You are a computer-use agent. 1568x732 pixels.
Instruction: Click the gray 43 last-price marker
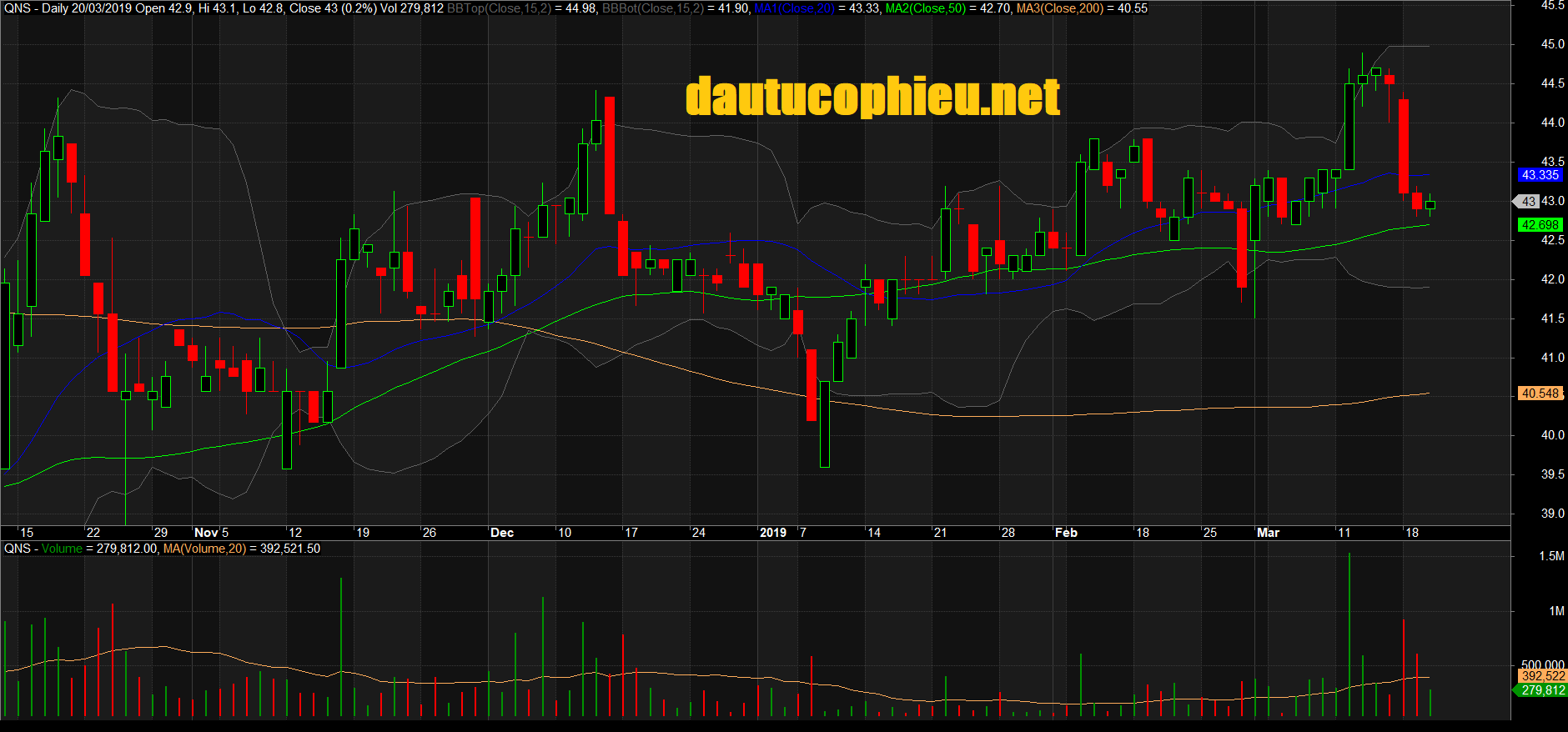click(1528, 202)
